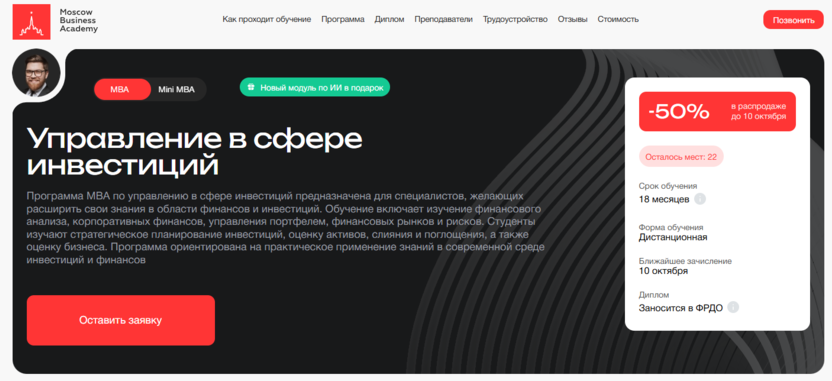
Task: Click the Форма обучения label
Action: 671,227
